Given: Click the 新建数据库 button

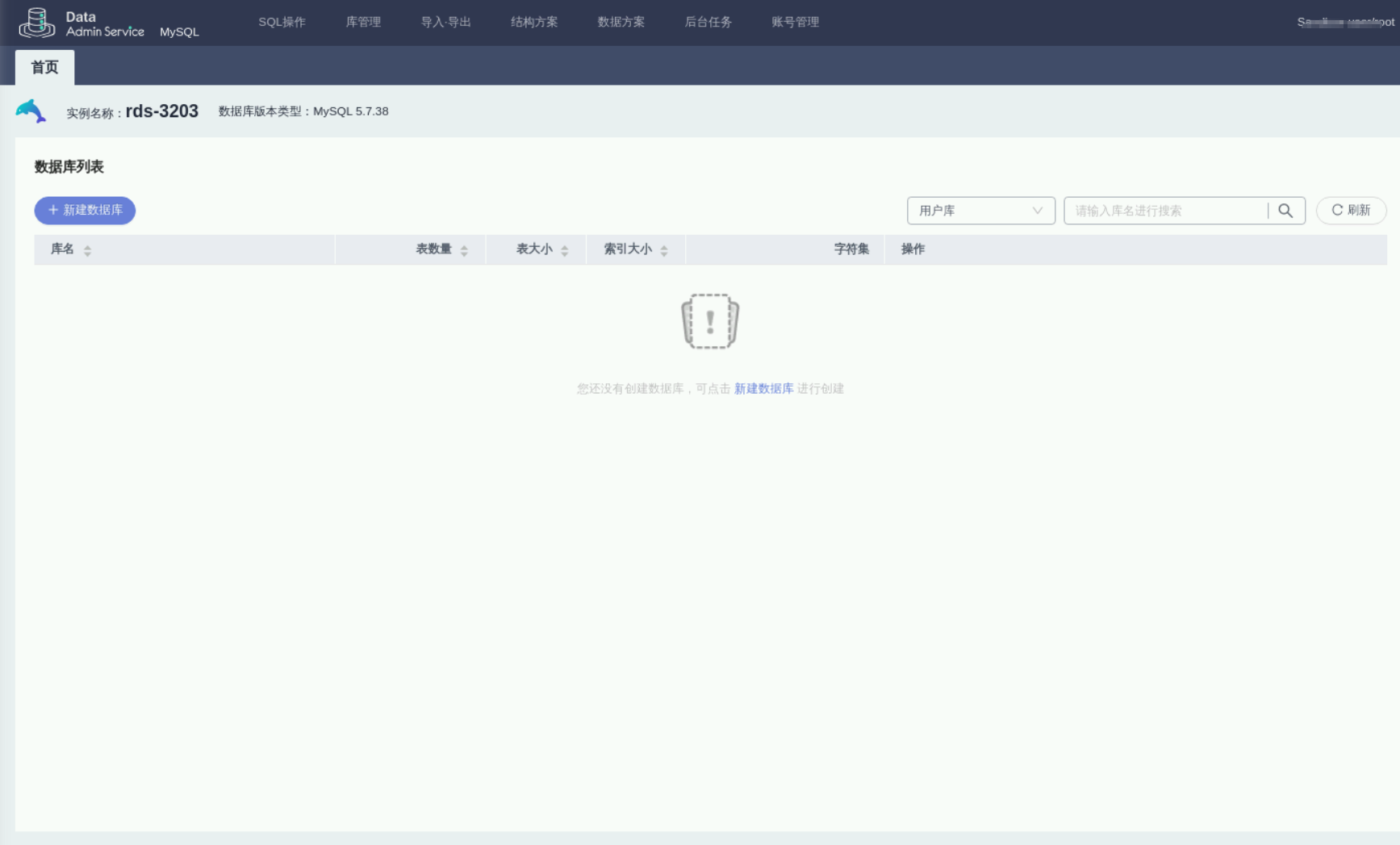Looking at the screenshot, I should pyautogui.click(x=85, y=210).
